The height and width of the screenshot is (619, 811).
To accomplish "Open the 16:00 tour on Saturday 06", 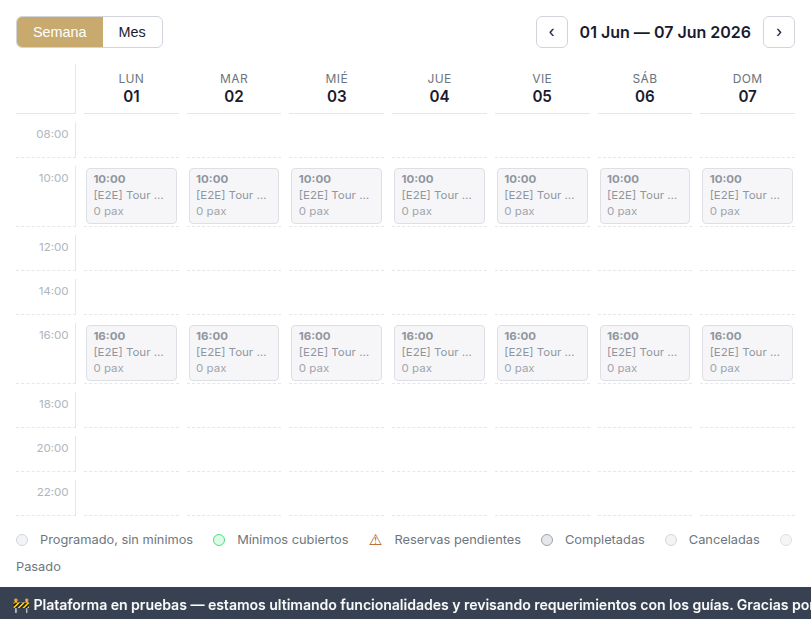I will point(644,353).
